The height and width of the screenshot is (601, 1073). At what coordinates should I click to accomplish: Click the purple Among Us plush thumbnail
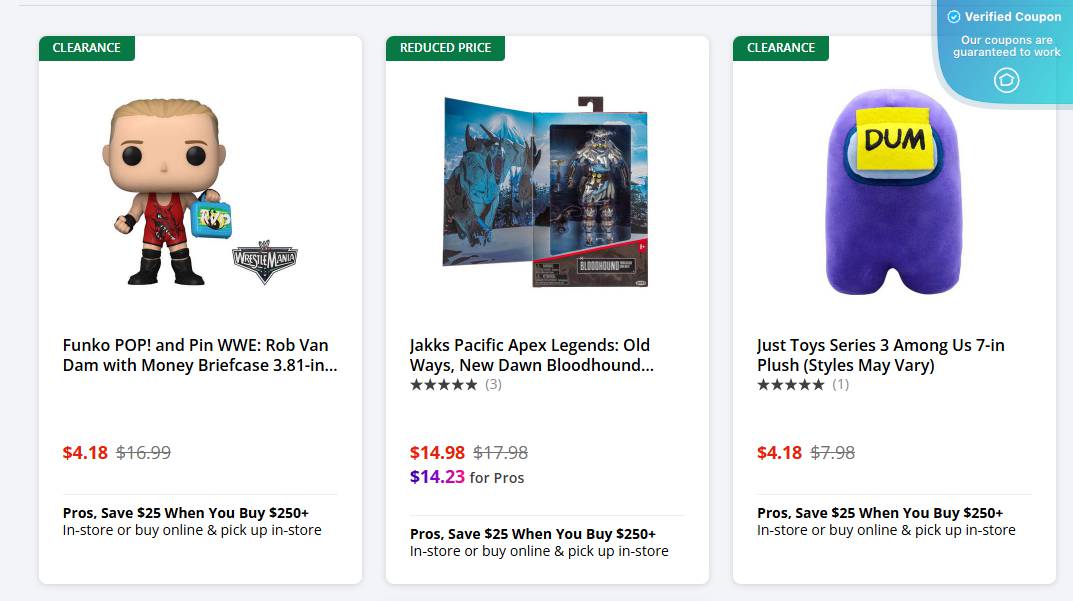pyautogui.click(x=893, y=190)
